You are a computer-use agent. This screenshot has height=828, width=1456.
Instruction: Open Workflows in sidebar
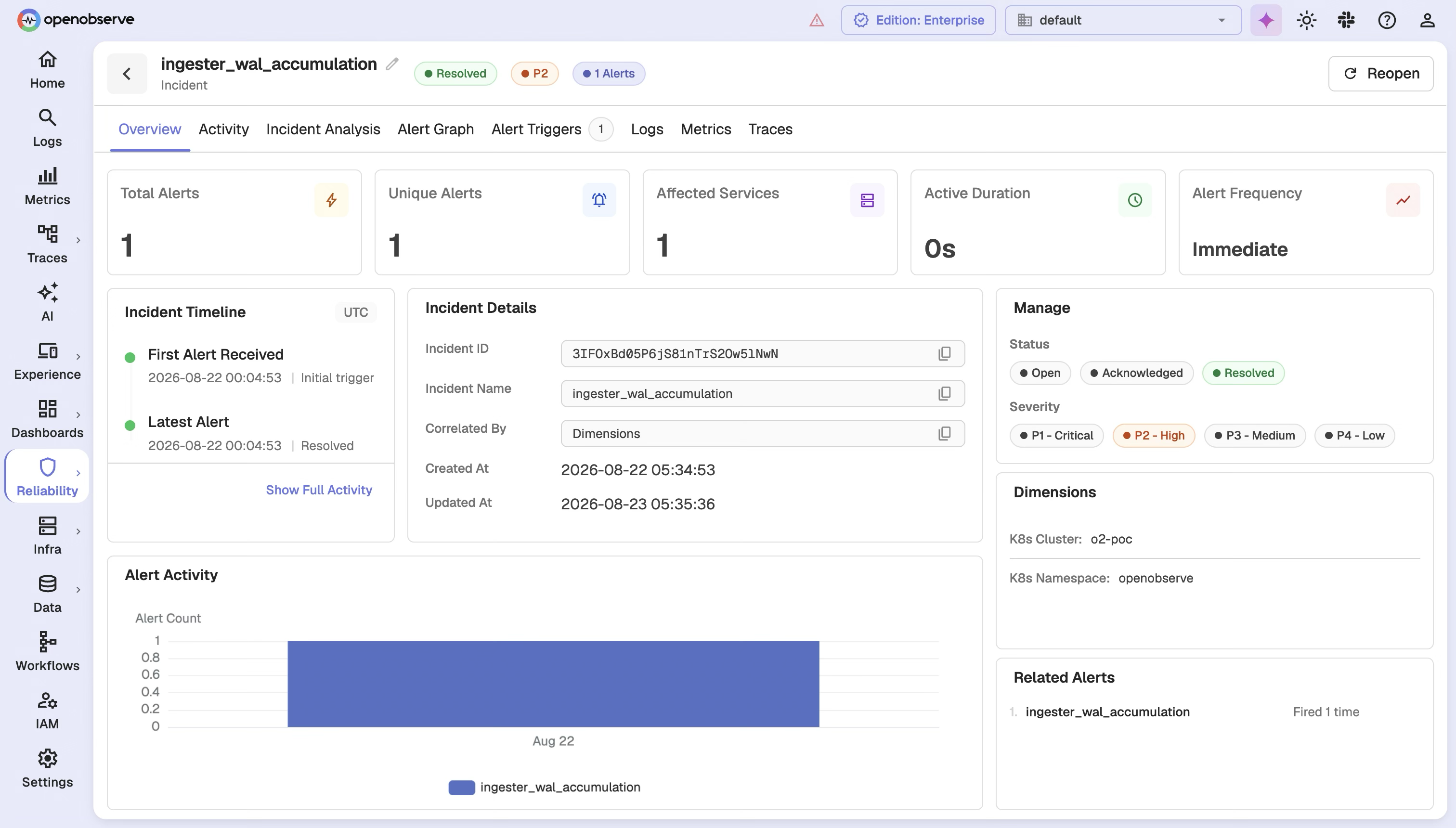47,652
